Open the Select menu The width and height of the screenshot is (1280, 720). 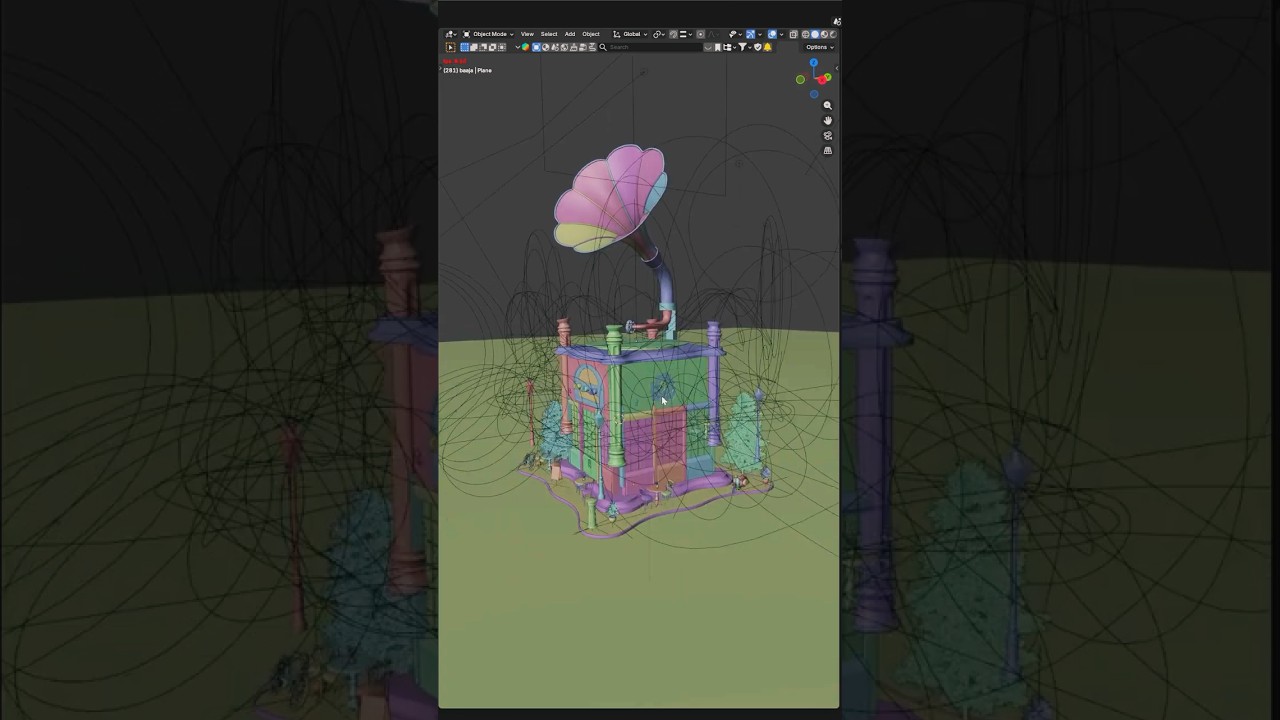coord(549,34)
